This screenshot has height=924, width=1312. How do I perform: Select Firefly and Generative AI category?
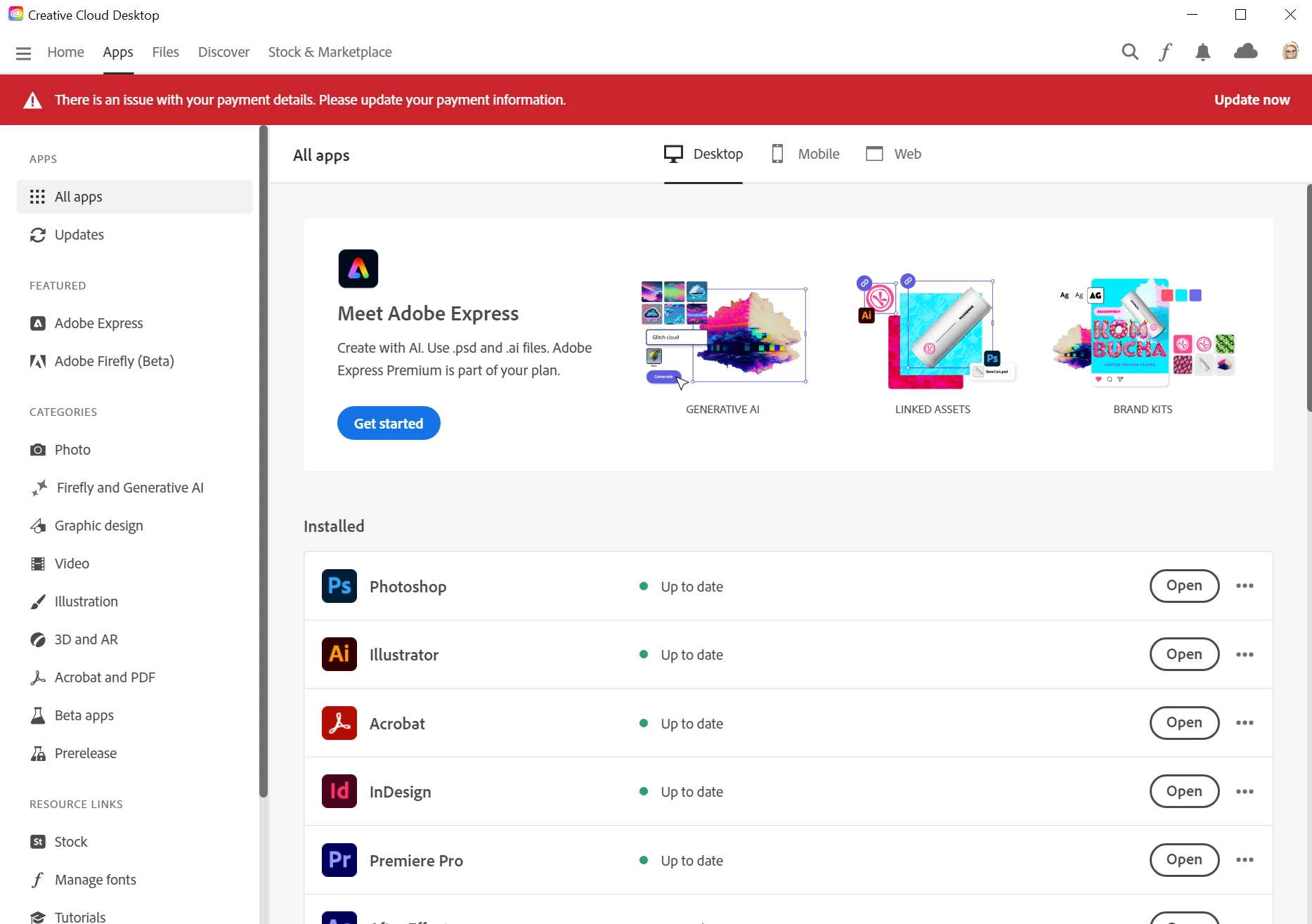[x=135, y=488]
